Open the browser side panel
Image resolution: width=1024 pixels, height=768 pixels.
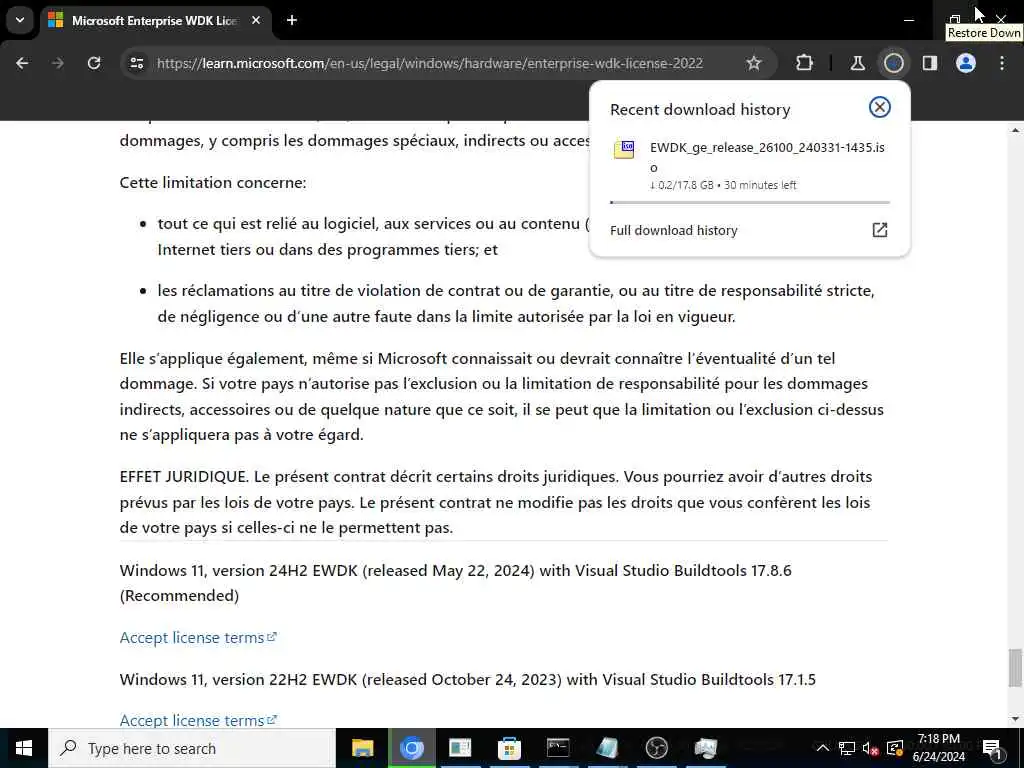[929, 63]
